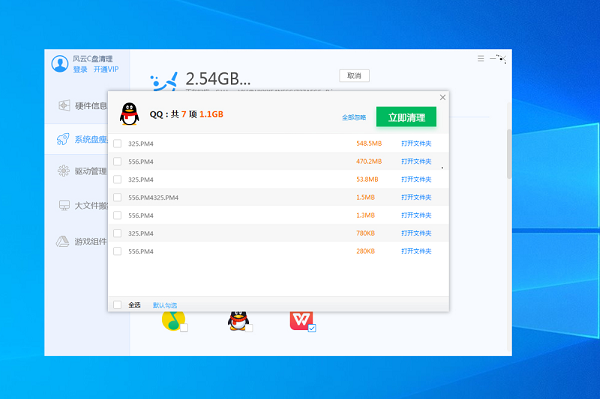Screen dimensions: 600x399
Task: Open folder for the 1.5MB file
Action: pyautogui.click(x=416, y=197)
